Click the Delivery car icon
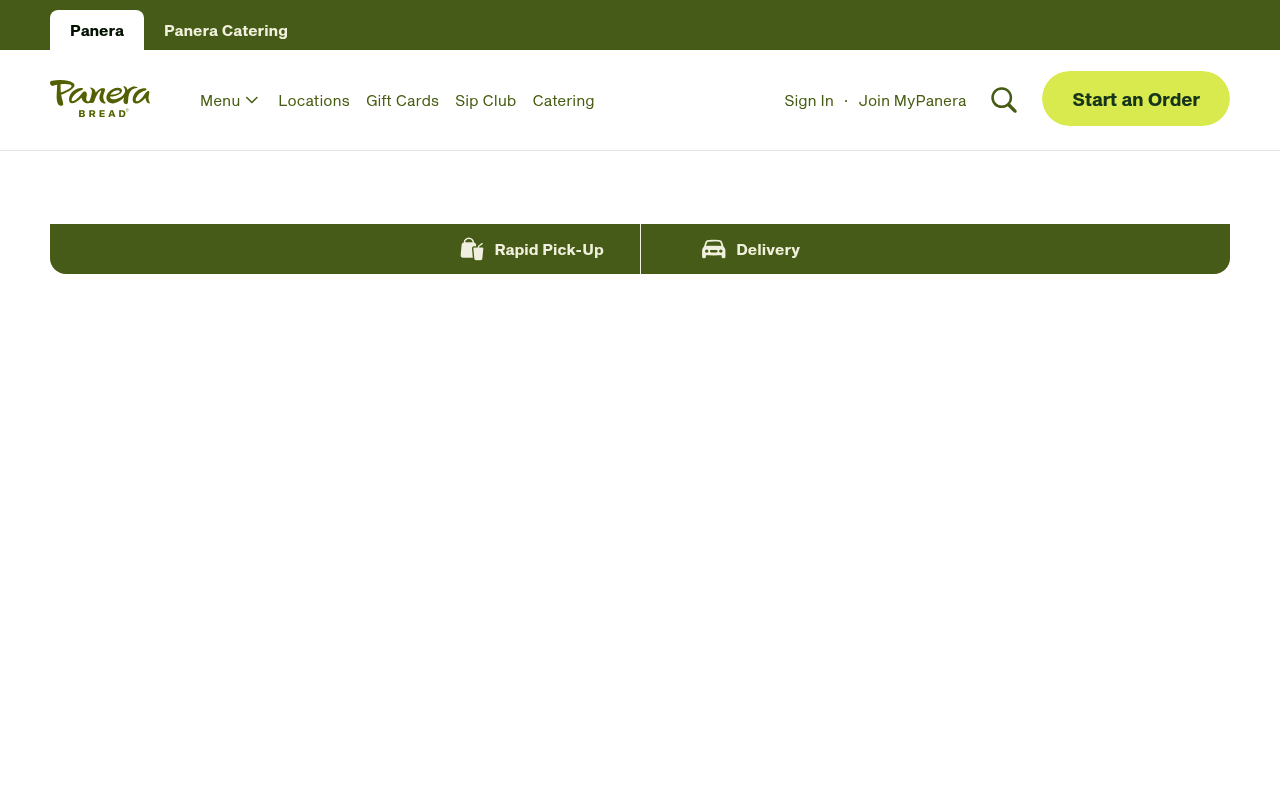This screenshot has height=800, width=1280. pyautogui.click(x=714, y=249)
